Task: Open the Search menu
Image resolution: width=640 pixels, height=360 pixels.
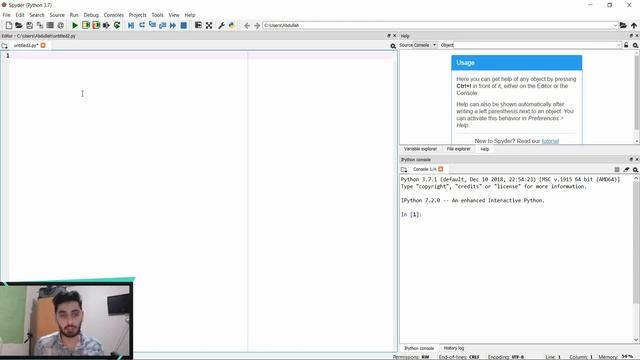Action: coord(37,15)
